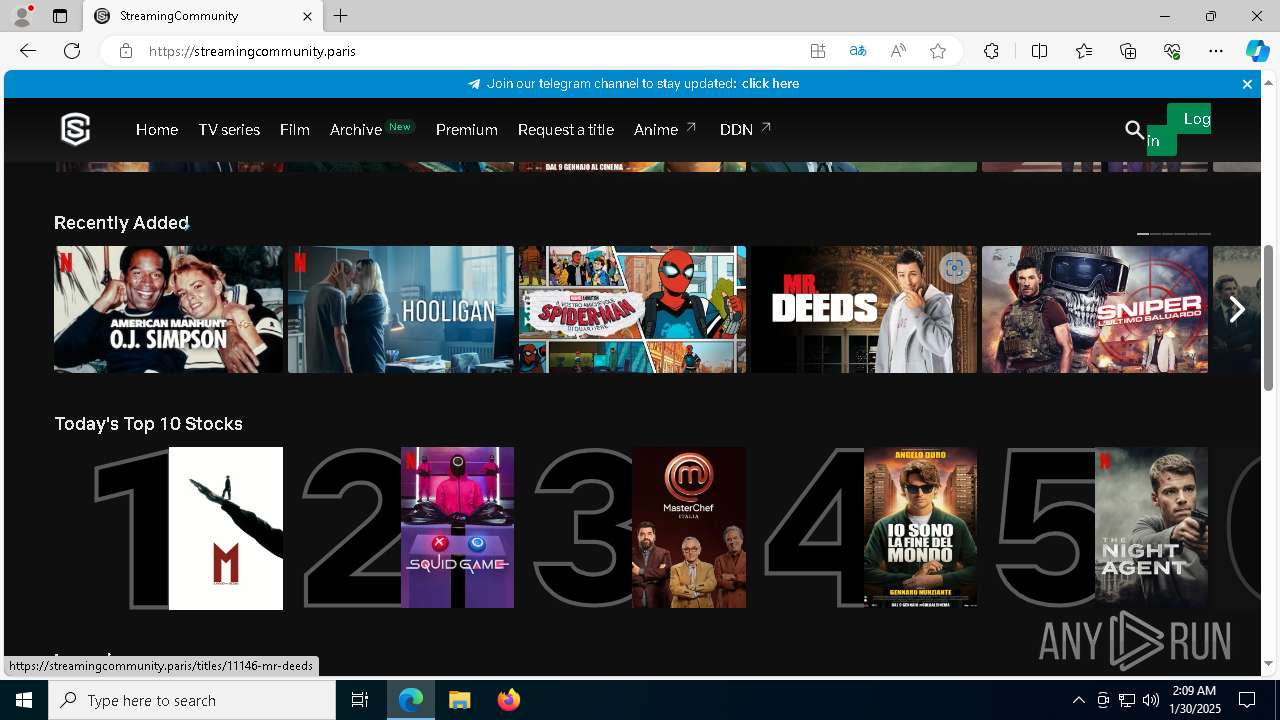Open the Favorites list icon
The width and height of the screenshot is (1280, 720).
coord(1084,51)
